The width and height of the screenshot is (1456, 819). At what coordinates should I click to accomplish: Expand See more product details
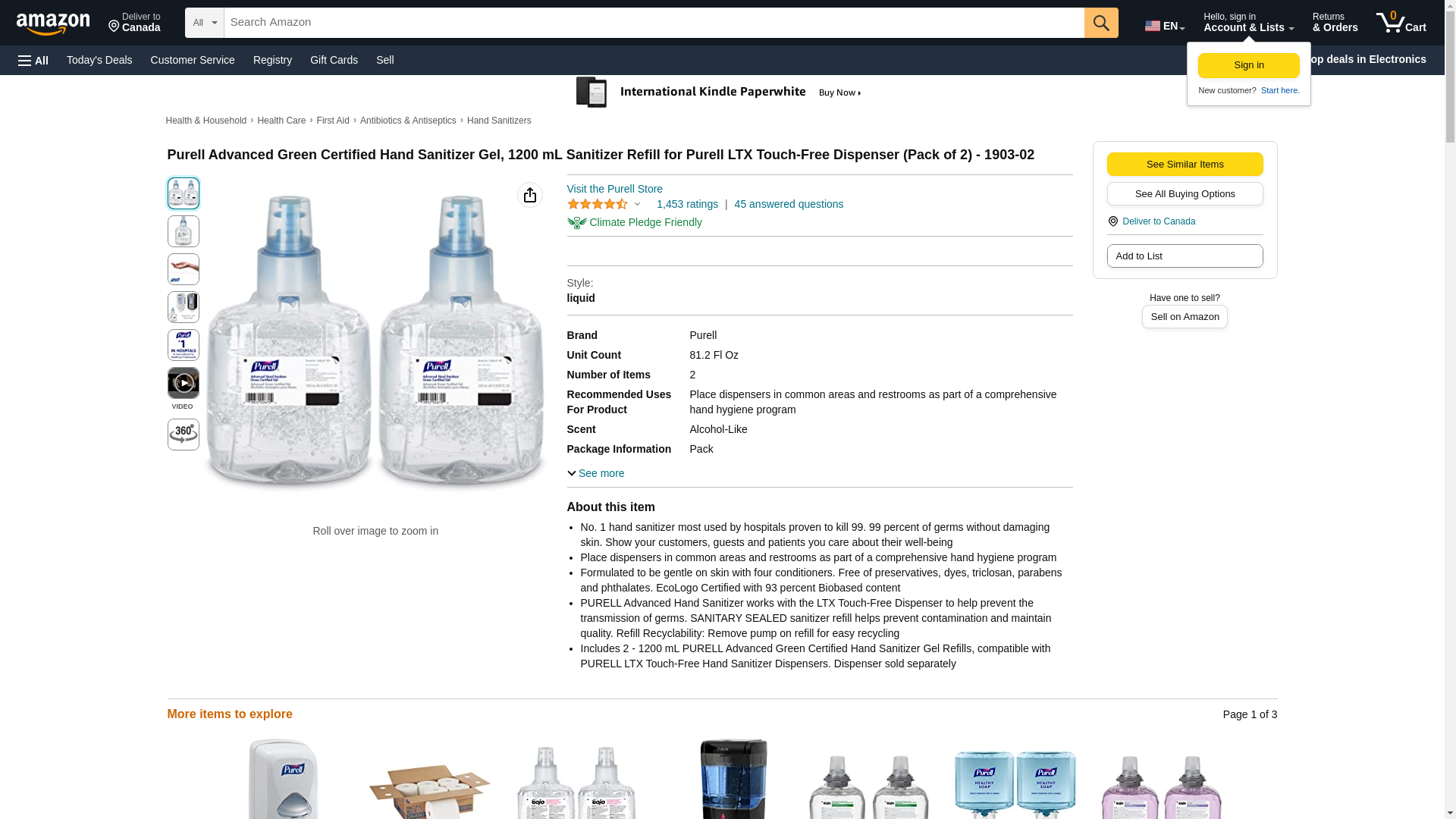596,473
